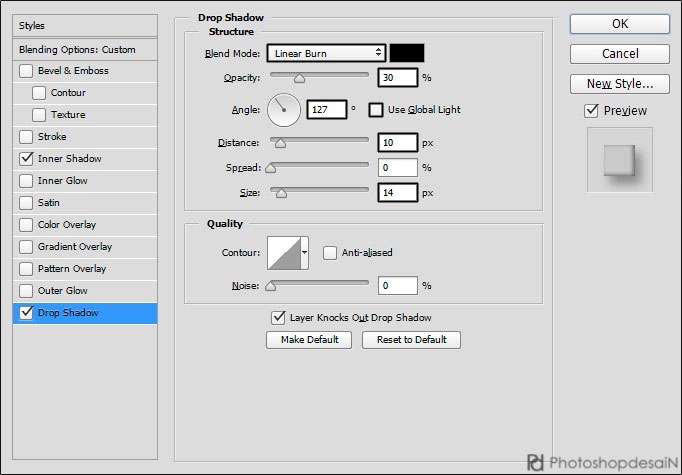Tick the Pattern Overlay checkbox
The height and width of the screenshot is (475, 682).
[x=26, y=269]
